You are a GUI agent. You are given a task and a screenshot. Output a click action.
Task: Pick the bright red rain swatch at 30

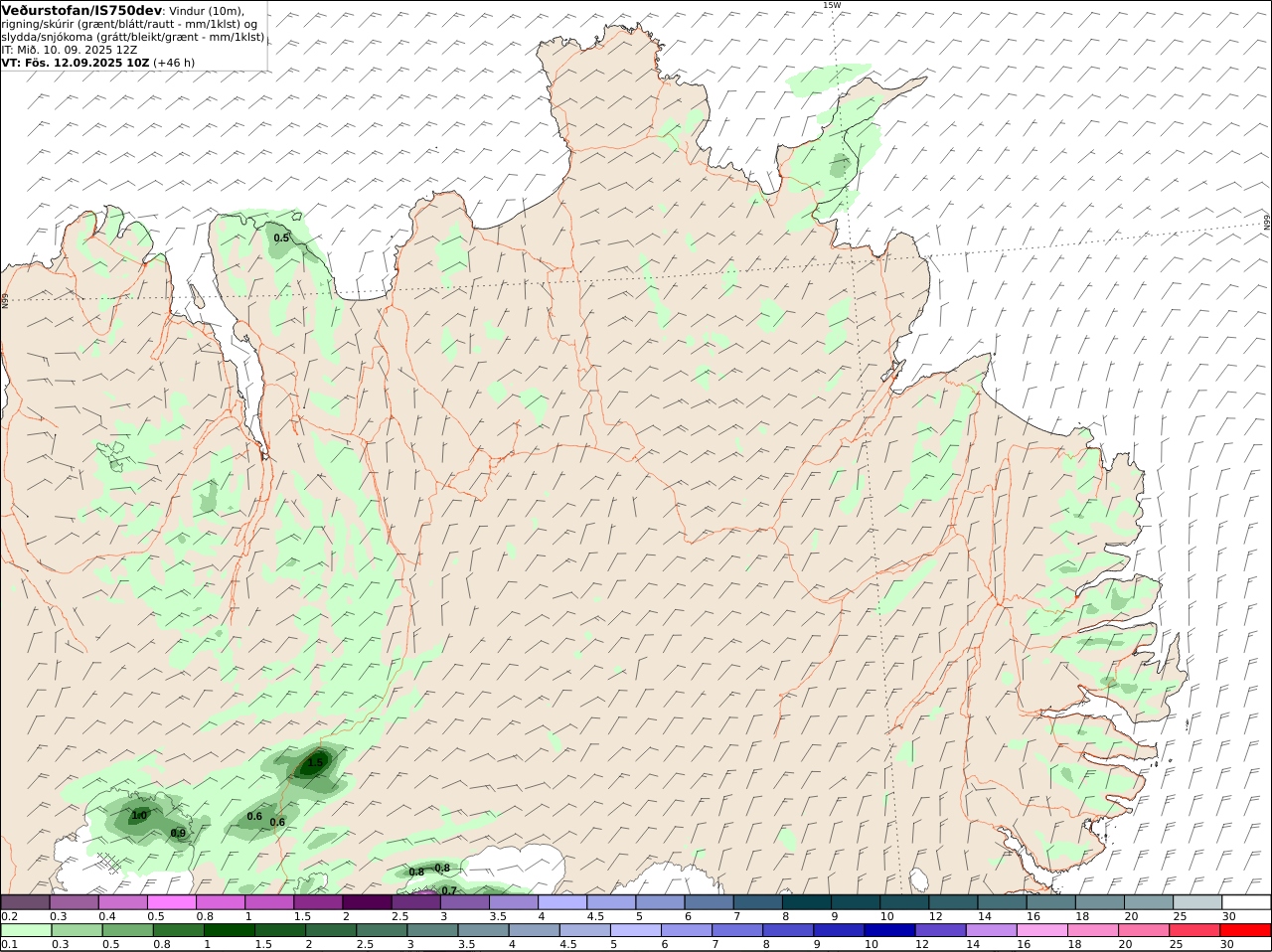(1245, 930)
